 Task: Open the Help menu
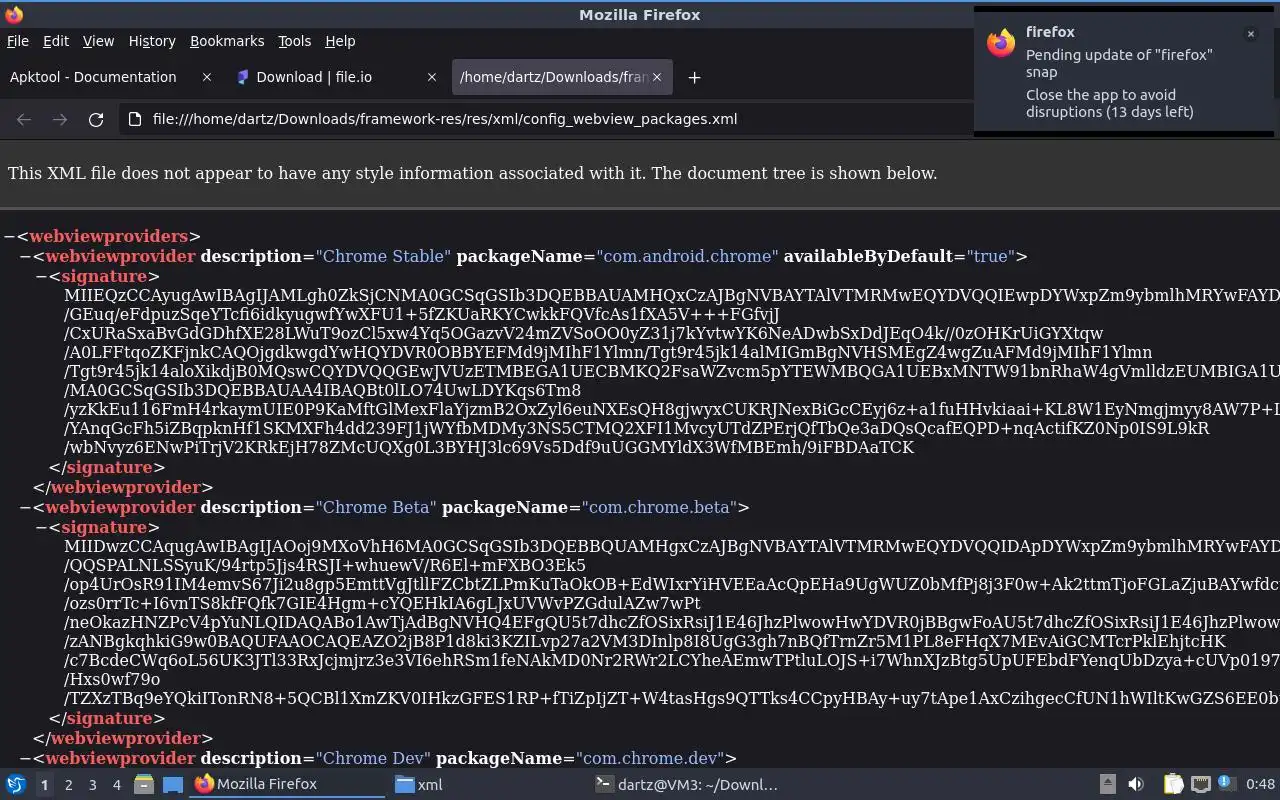click(x=340, y=41)
